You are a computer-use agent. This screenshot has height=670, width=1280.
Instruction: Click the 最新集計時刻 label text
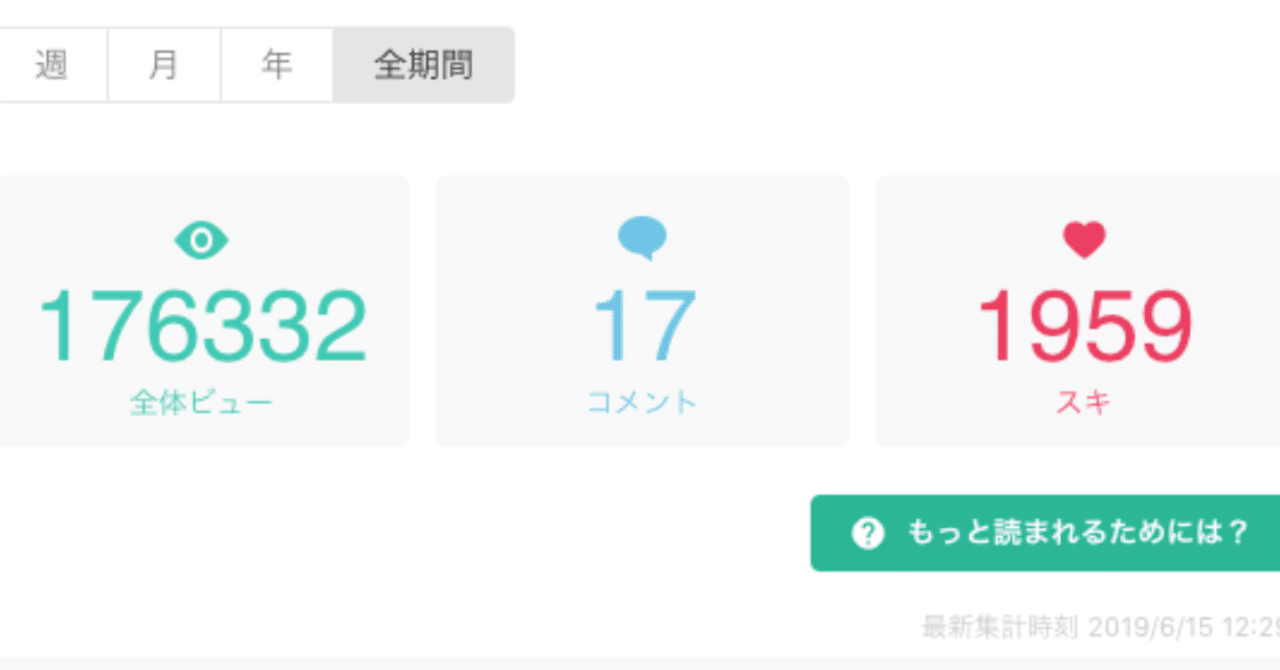click(999, 628)
